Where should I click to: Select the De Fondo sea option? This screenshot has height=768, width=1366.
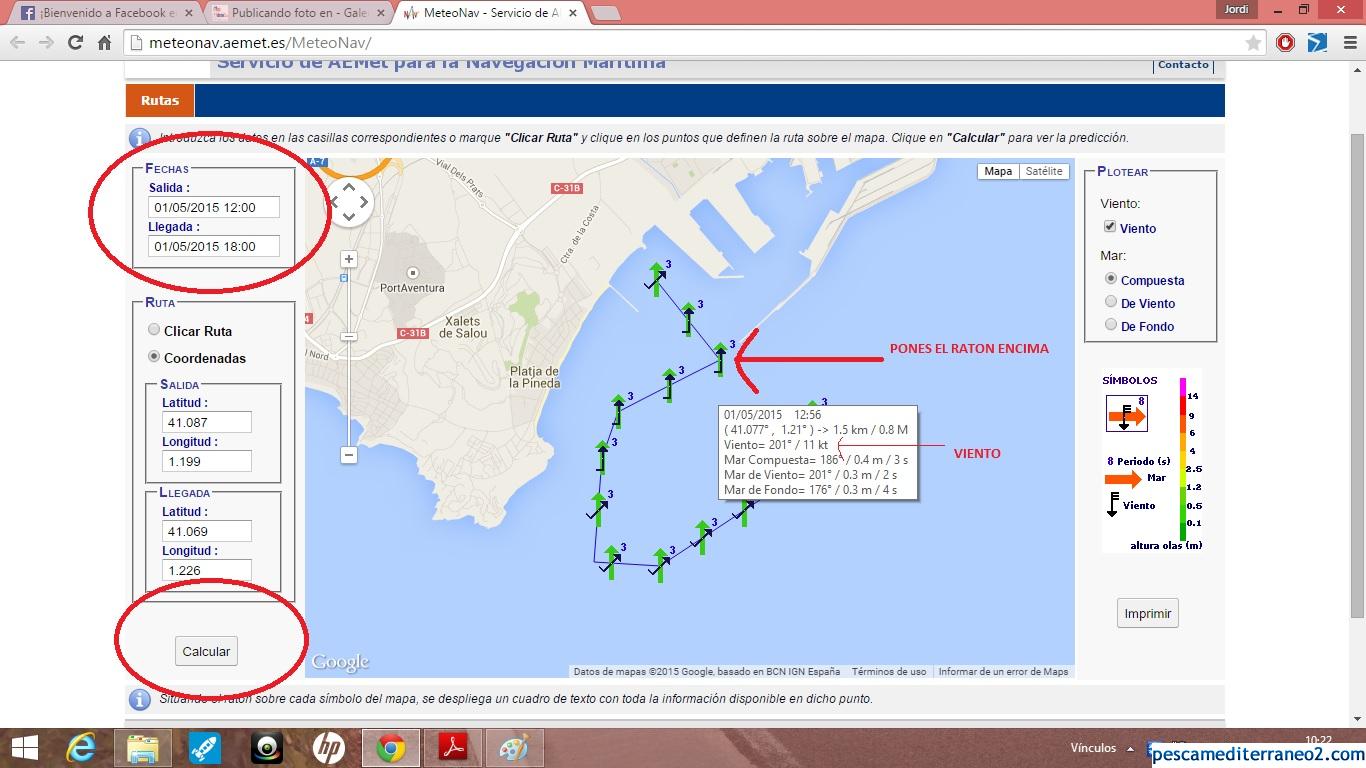tap(1111, 325)
